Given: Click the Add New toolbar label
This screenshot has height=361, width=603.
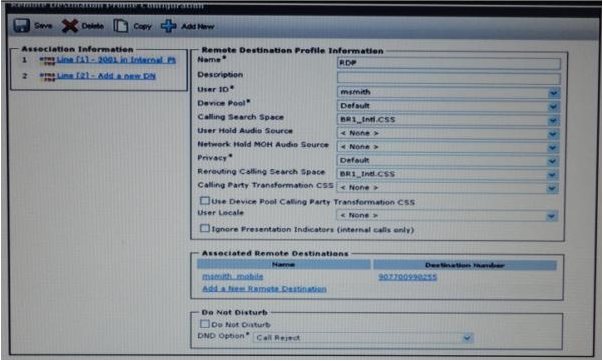Looking at the screenshot, I should (x=198, y=27).
